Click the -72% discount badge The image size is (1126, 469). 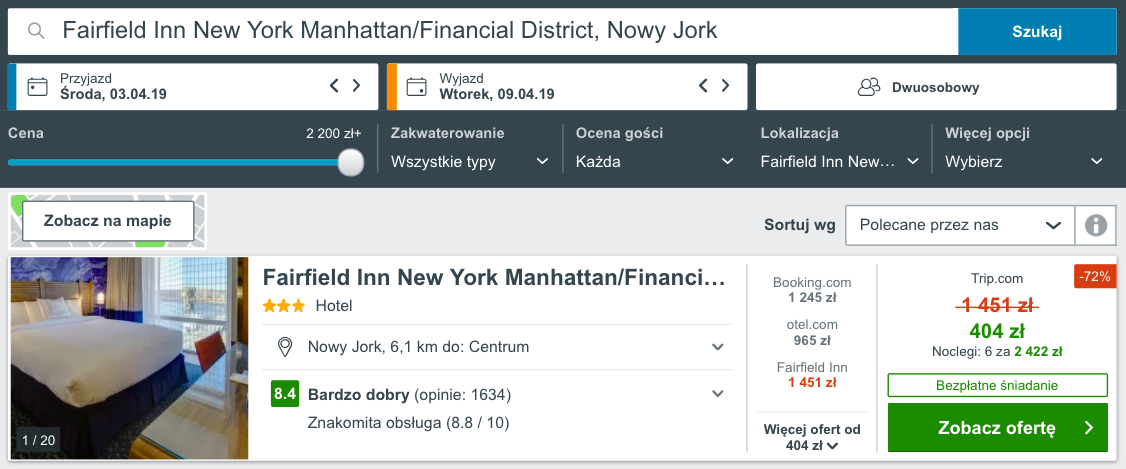tap(1095, 276)
